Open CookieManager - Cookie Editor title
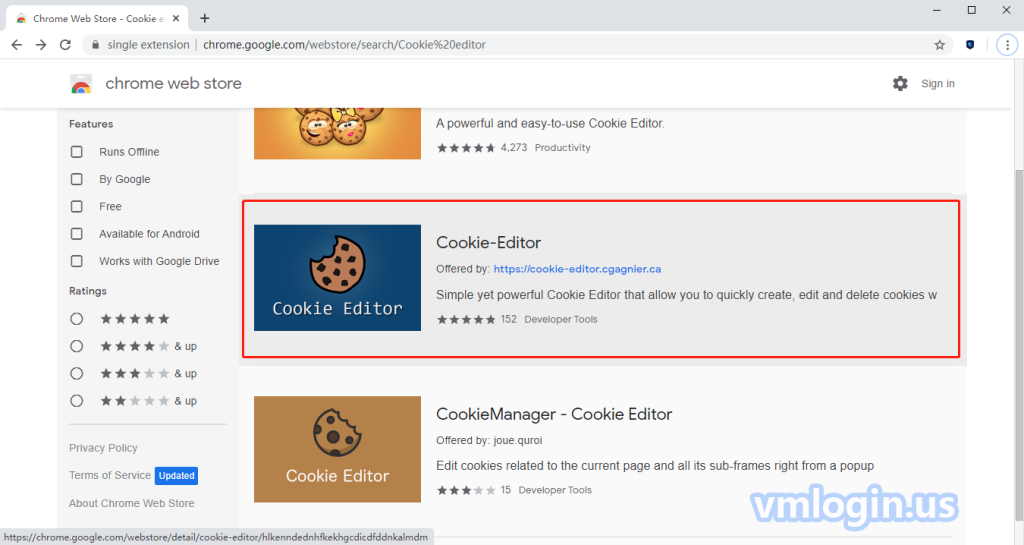The width and height of the screenshot is (1024, 545). tap(554, 414)
